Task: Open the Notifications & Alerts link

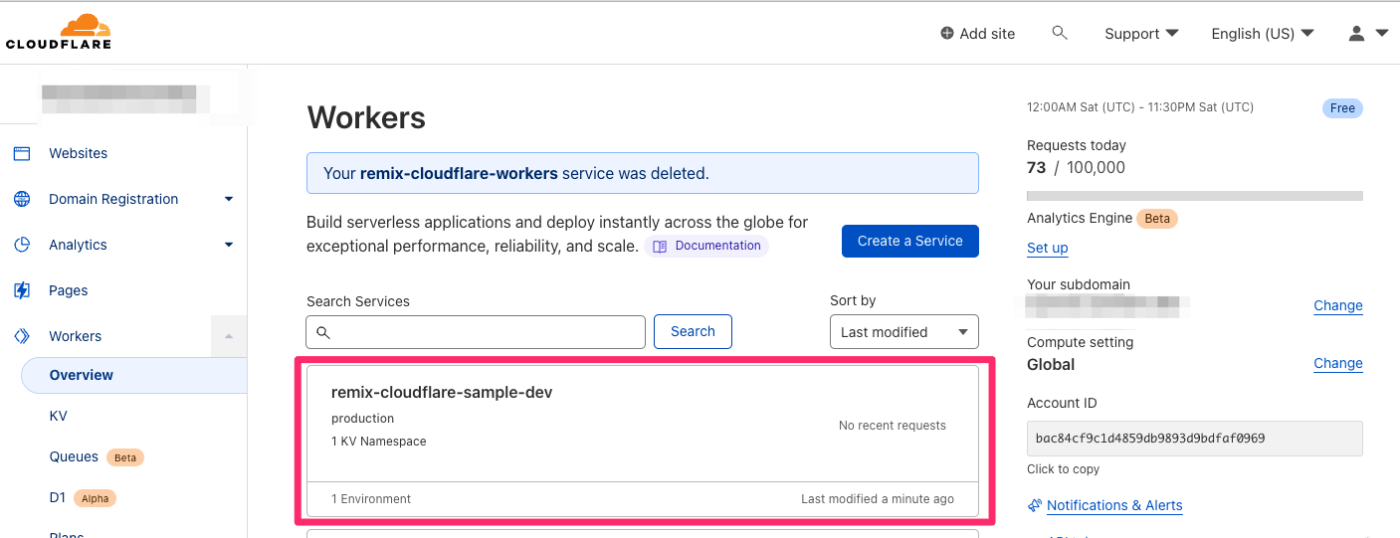Action: tap(1114, 505)
